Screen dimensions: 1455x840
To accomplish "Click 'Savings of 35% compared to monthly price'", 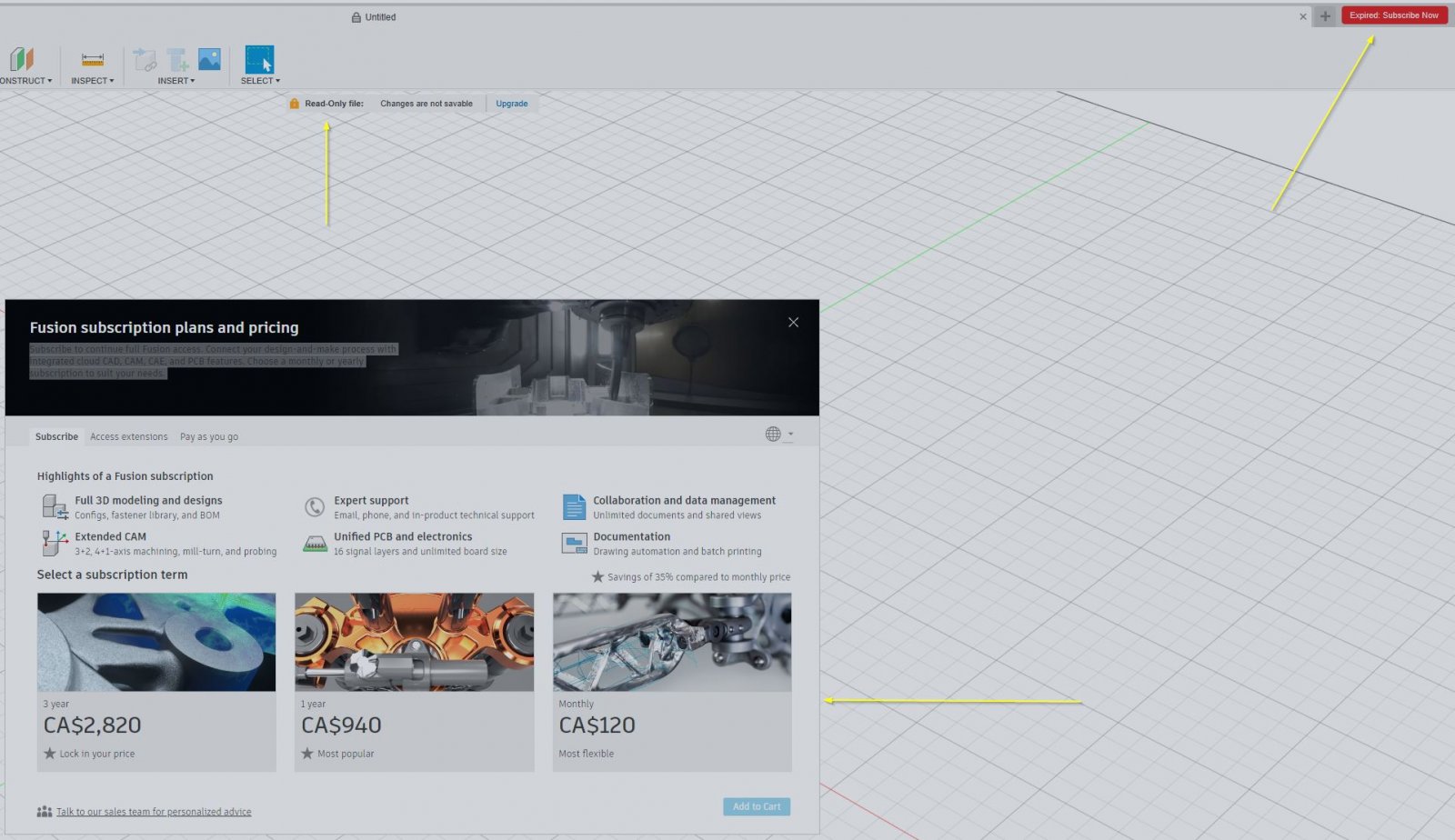I will 698,577.
